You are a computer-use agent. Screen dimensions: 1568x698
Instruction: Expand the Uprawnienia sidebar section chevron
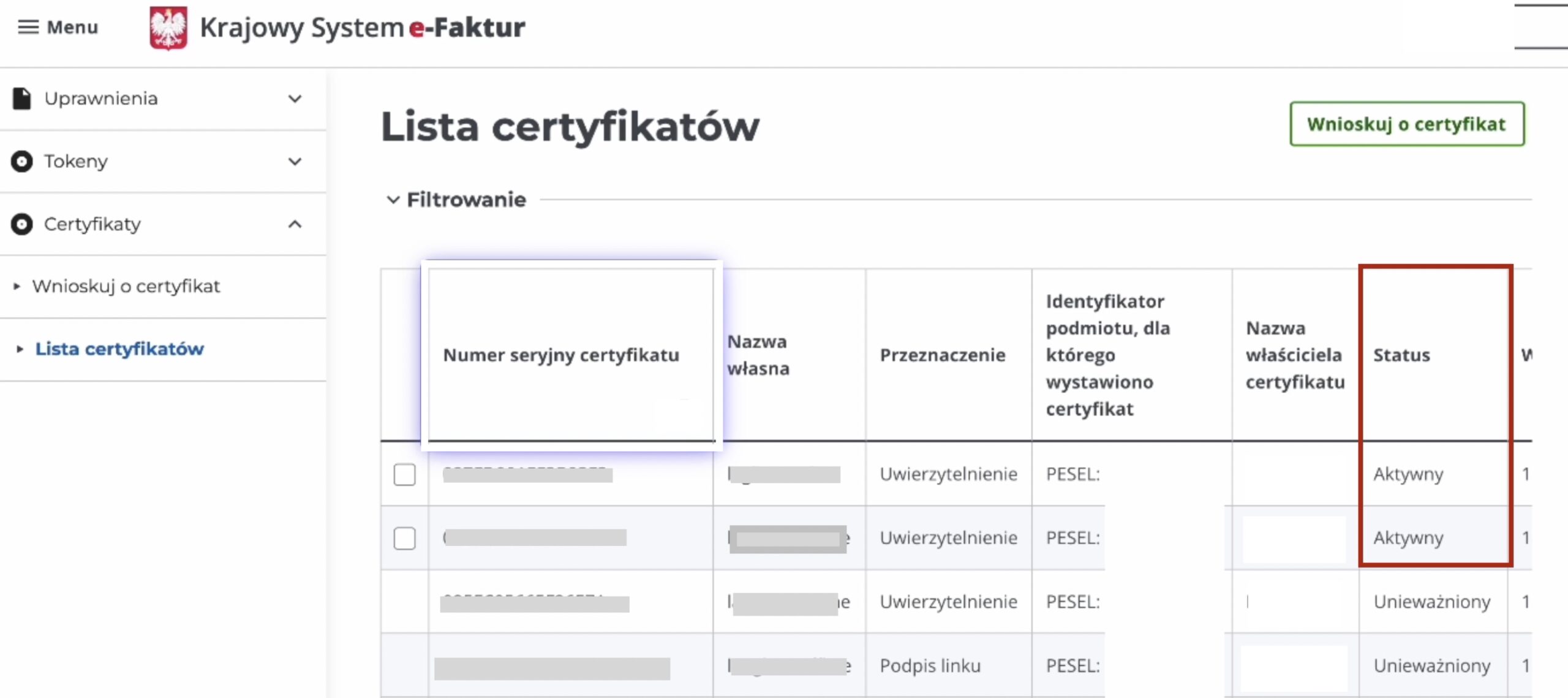[295, 99]
